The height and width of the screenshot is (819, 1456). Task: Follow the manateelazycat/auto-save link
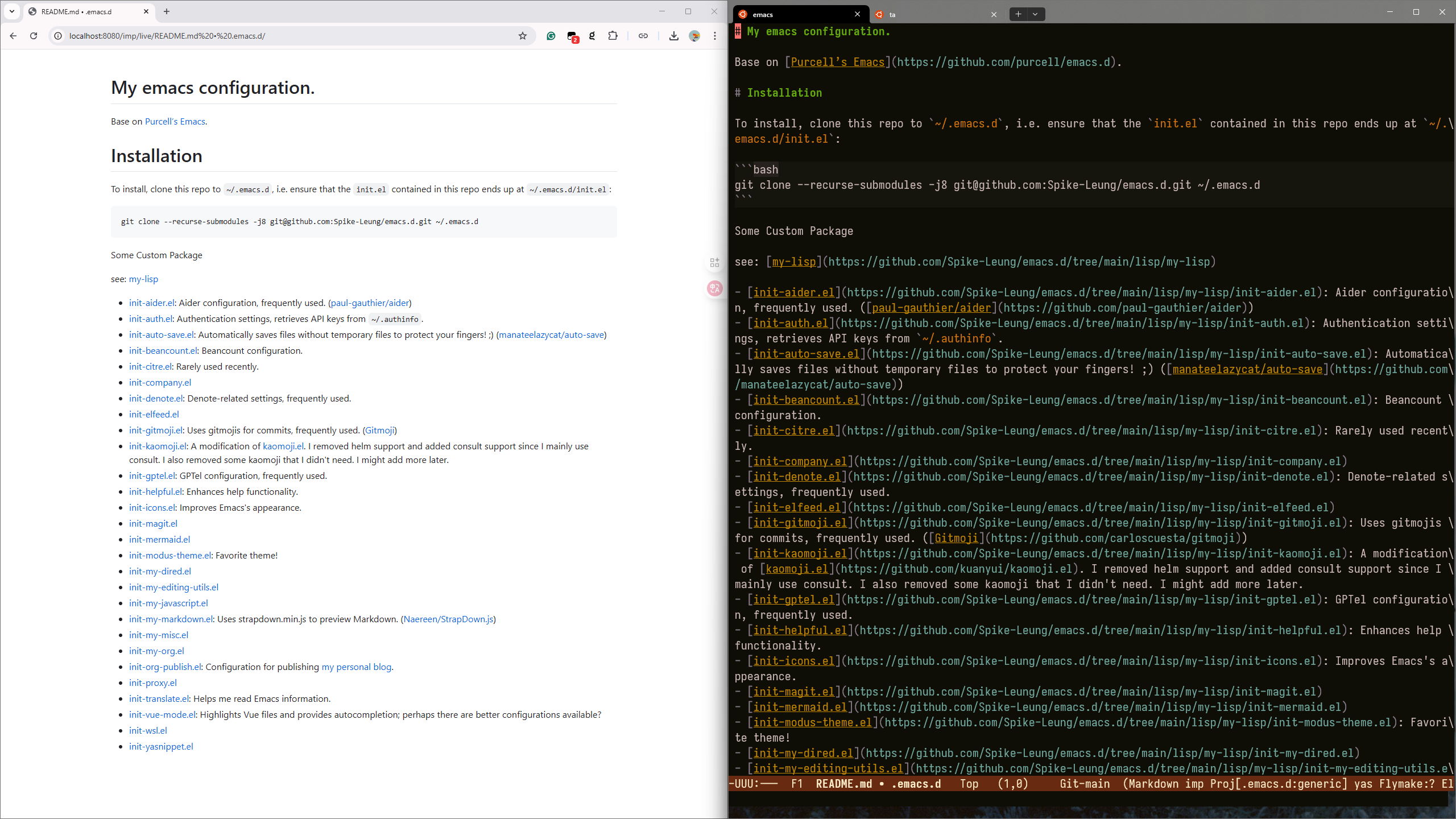[551, 335]
